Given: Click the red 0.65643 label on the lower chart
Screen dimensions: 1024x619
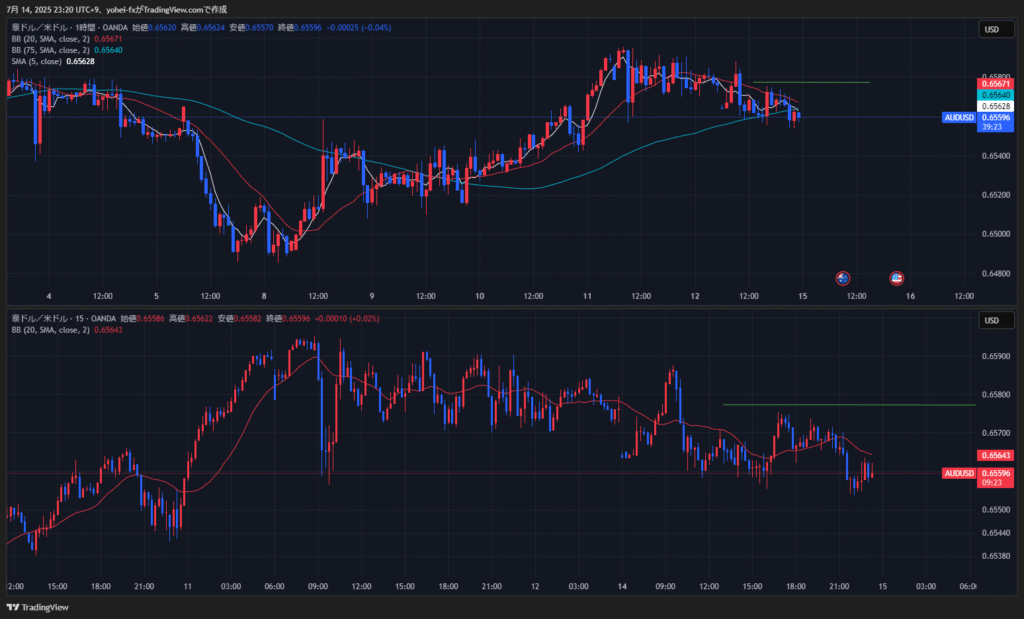Looking at the screenshot, I should (996, 455).
